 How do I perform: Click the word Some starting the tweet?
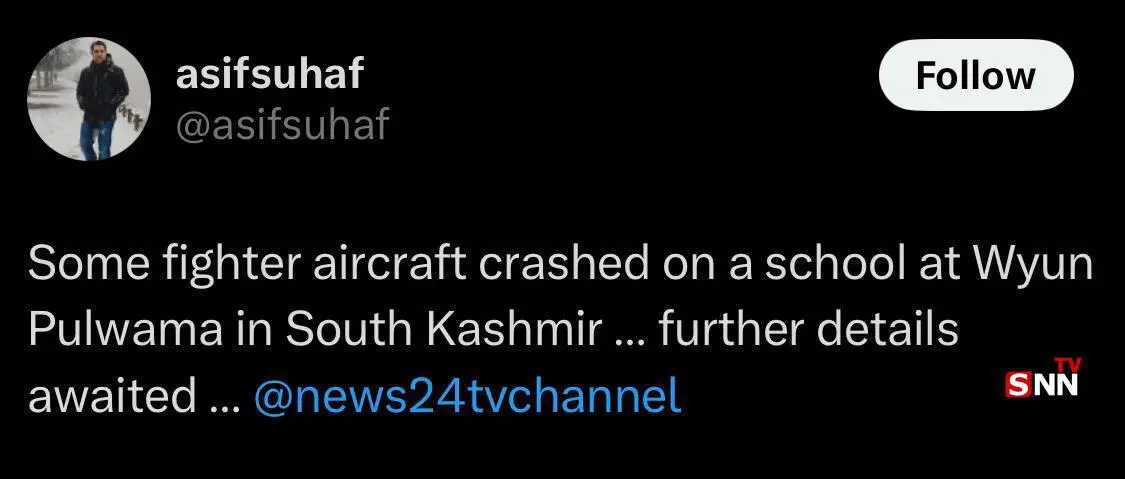pyautogui.click(x=89, y=266)
